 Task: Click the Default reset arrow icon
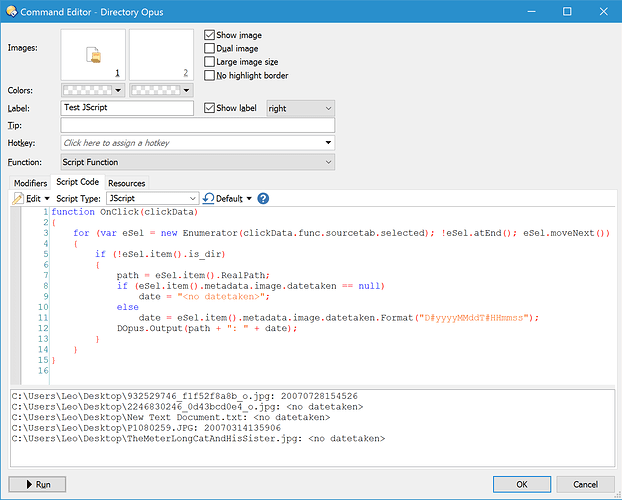(208, 198)
